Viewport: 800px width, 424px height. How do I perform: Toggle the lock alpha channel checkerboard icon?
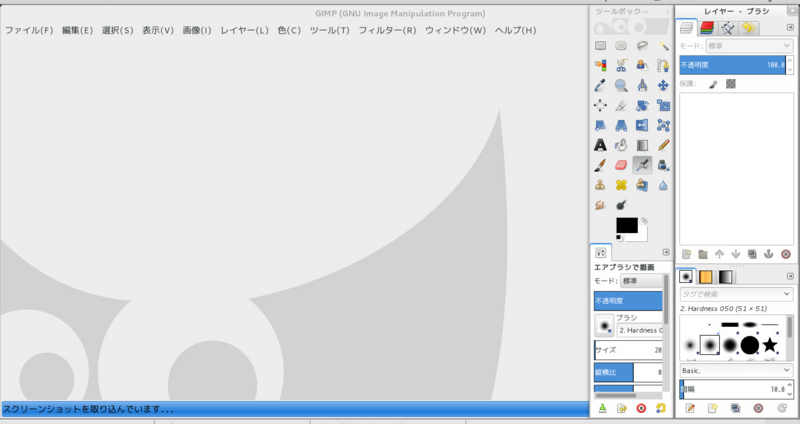point(731,84)
